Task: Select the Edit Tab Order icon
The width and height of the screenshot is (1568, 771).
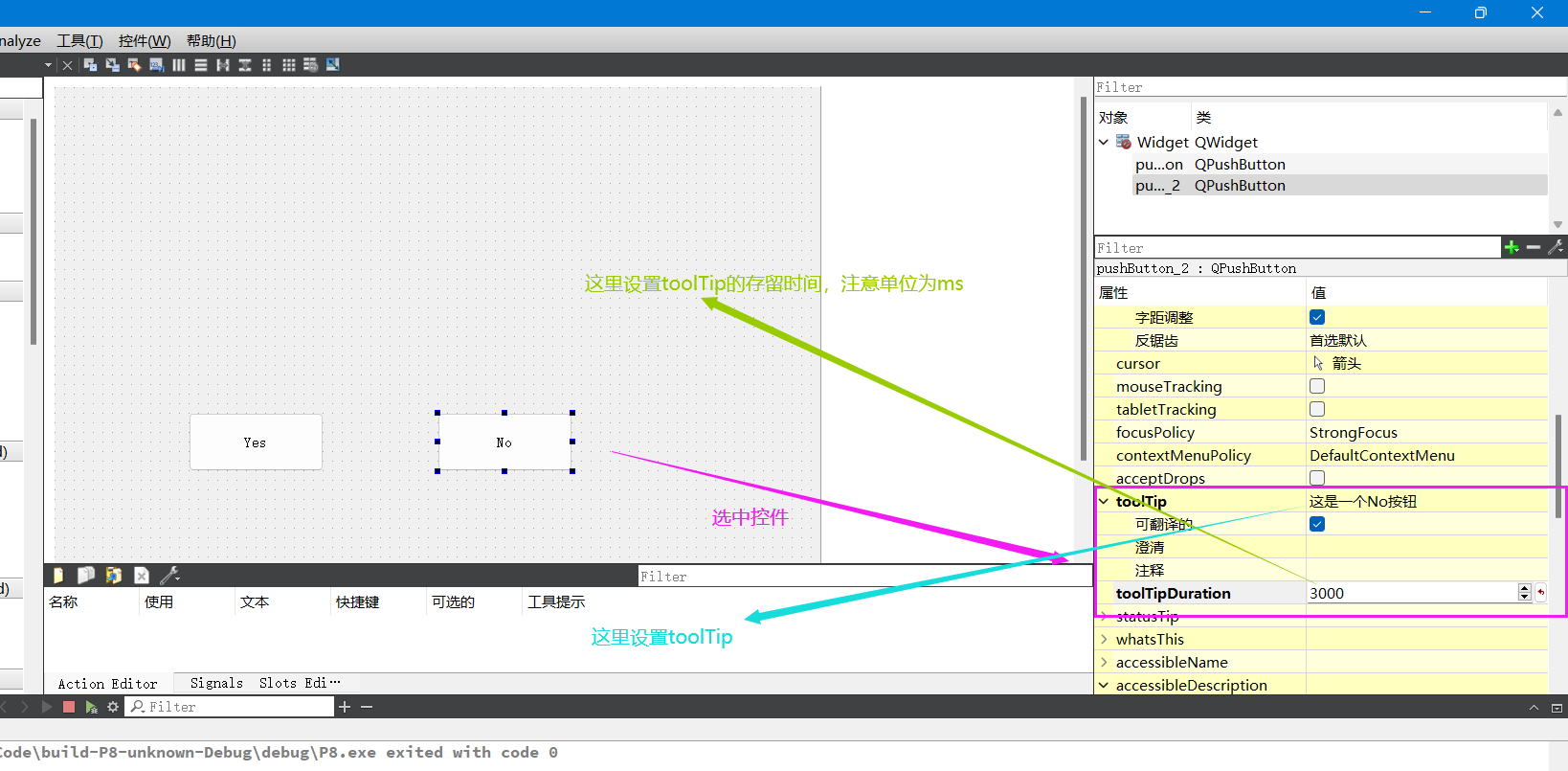Action: [x=157, y=65]
